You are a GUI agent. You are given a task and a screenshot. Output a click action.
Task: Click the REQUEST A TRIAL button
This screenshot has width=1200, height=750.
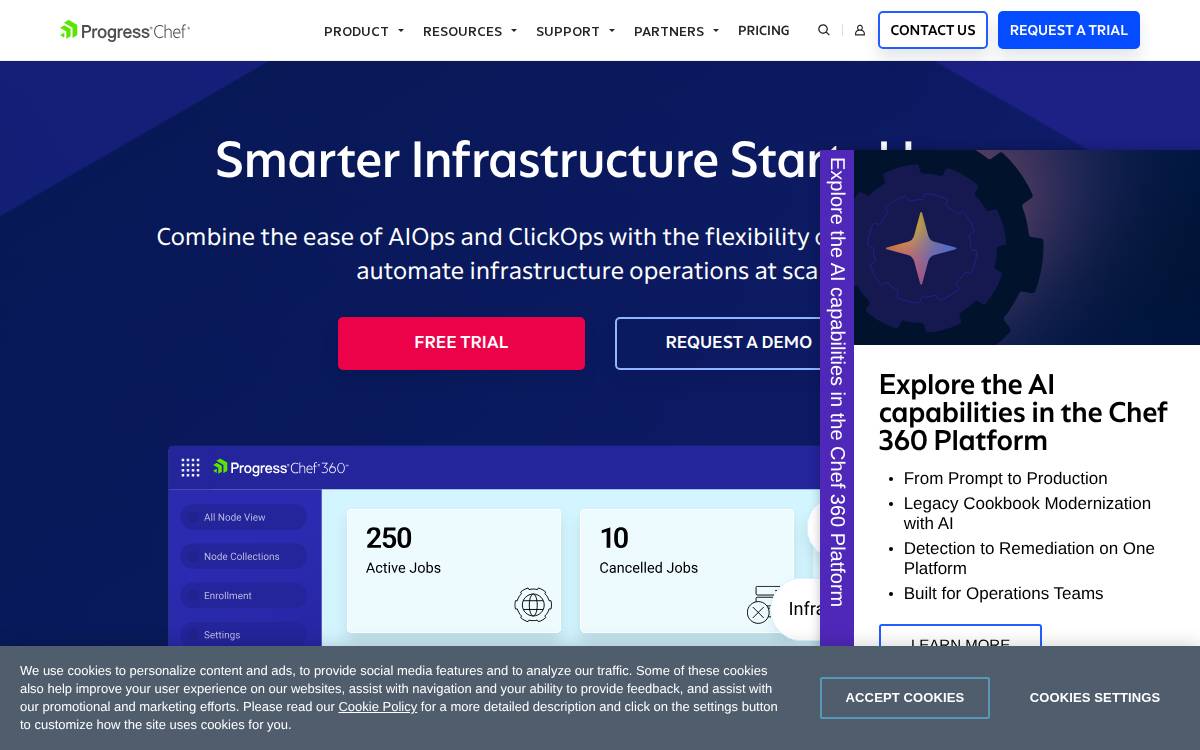coord(1069,30)
